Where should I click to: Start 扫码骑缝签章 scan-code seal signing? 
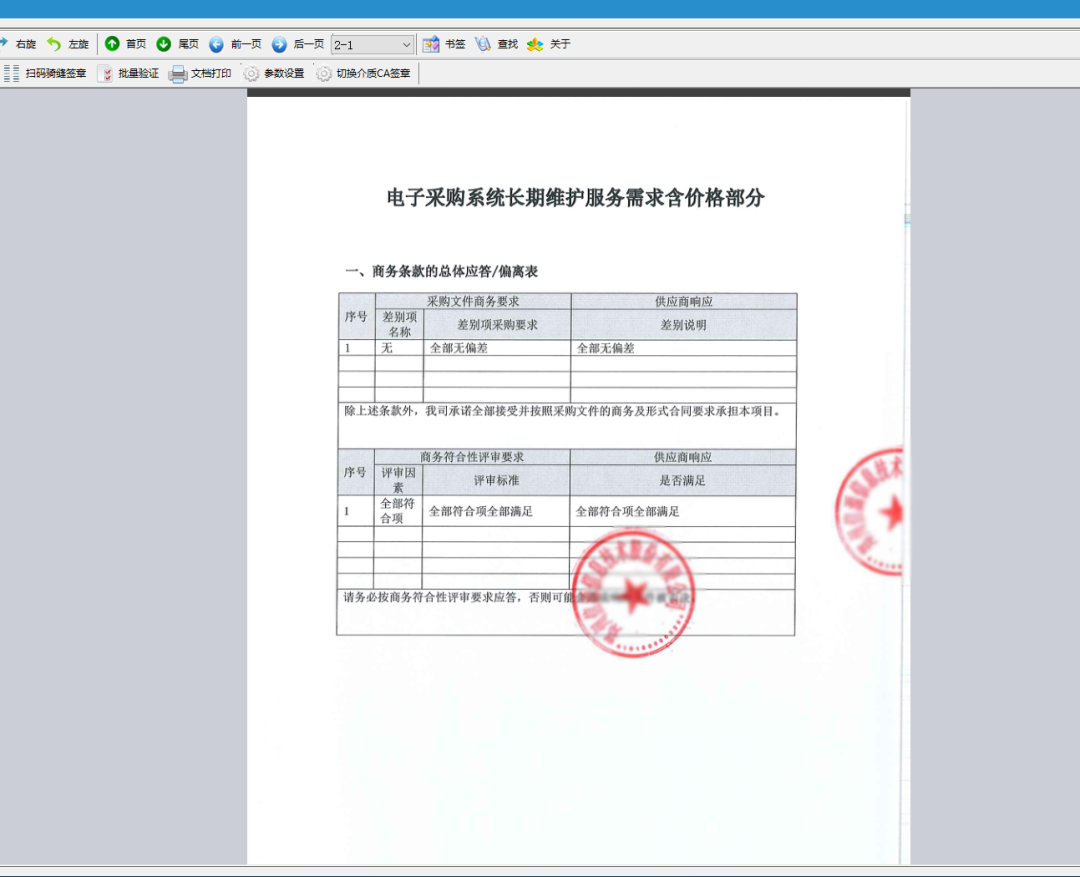(x=46, y=73)
